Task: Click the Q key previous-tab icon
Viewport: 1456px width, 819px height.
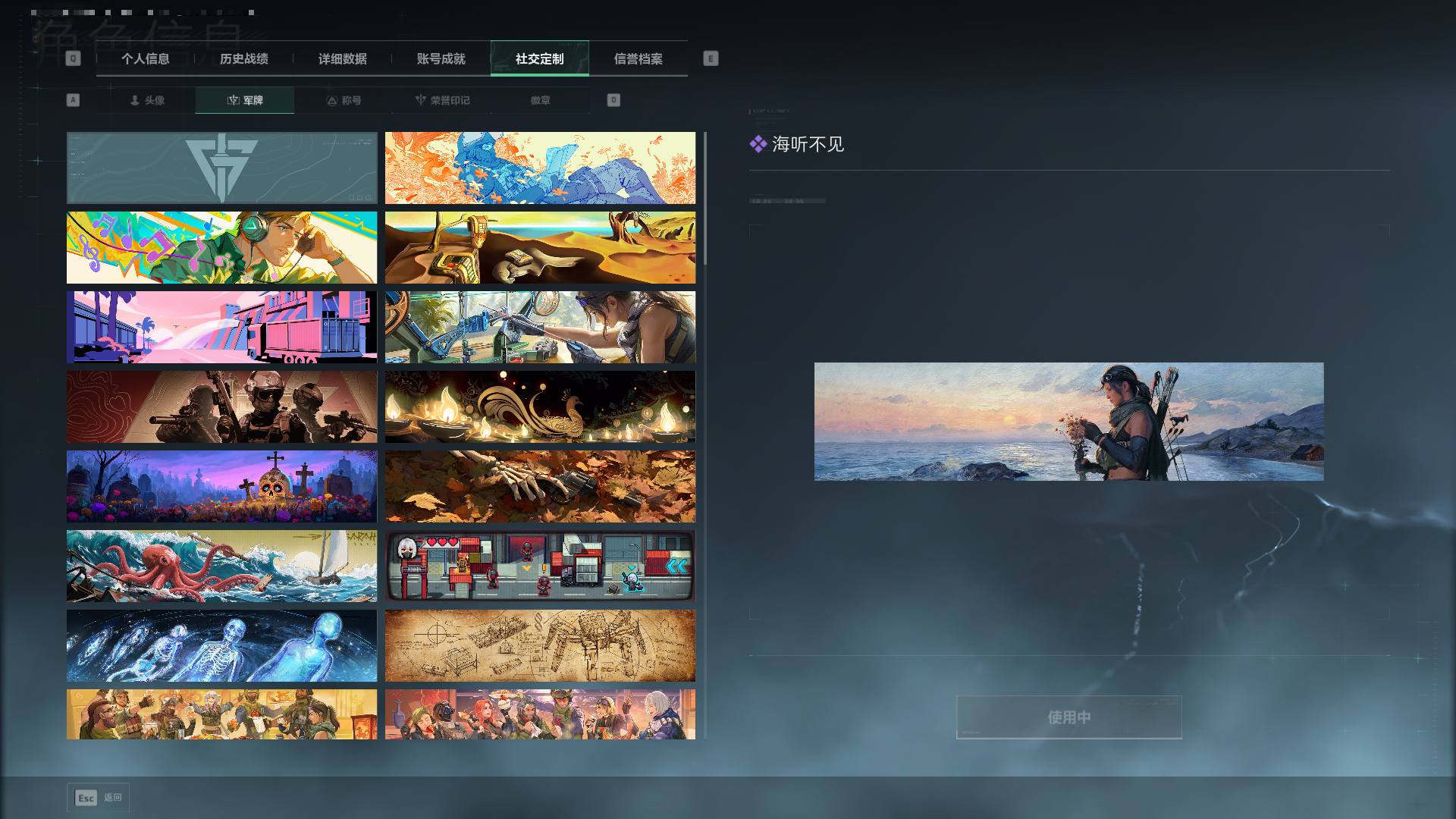Action: click(73, 58)
